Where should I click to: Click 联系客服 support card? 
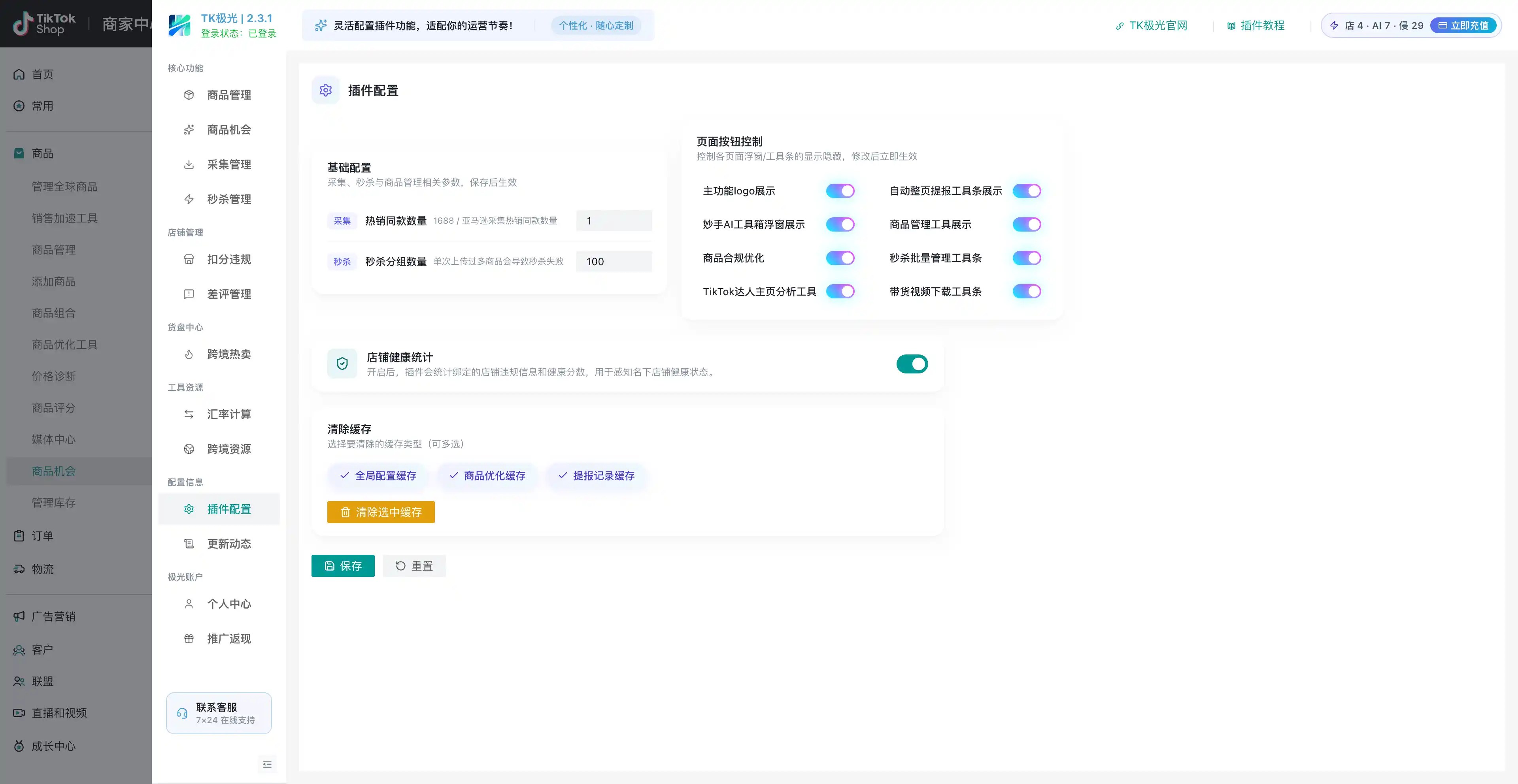219,713
